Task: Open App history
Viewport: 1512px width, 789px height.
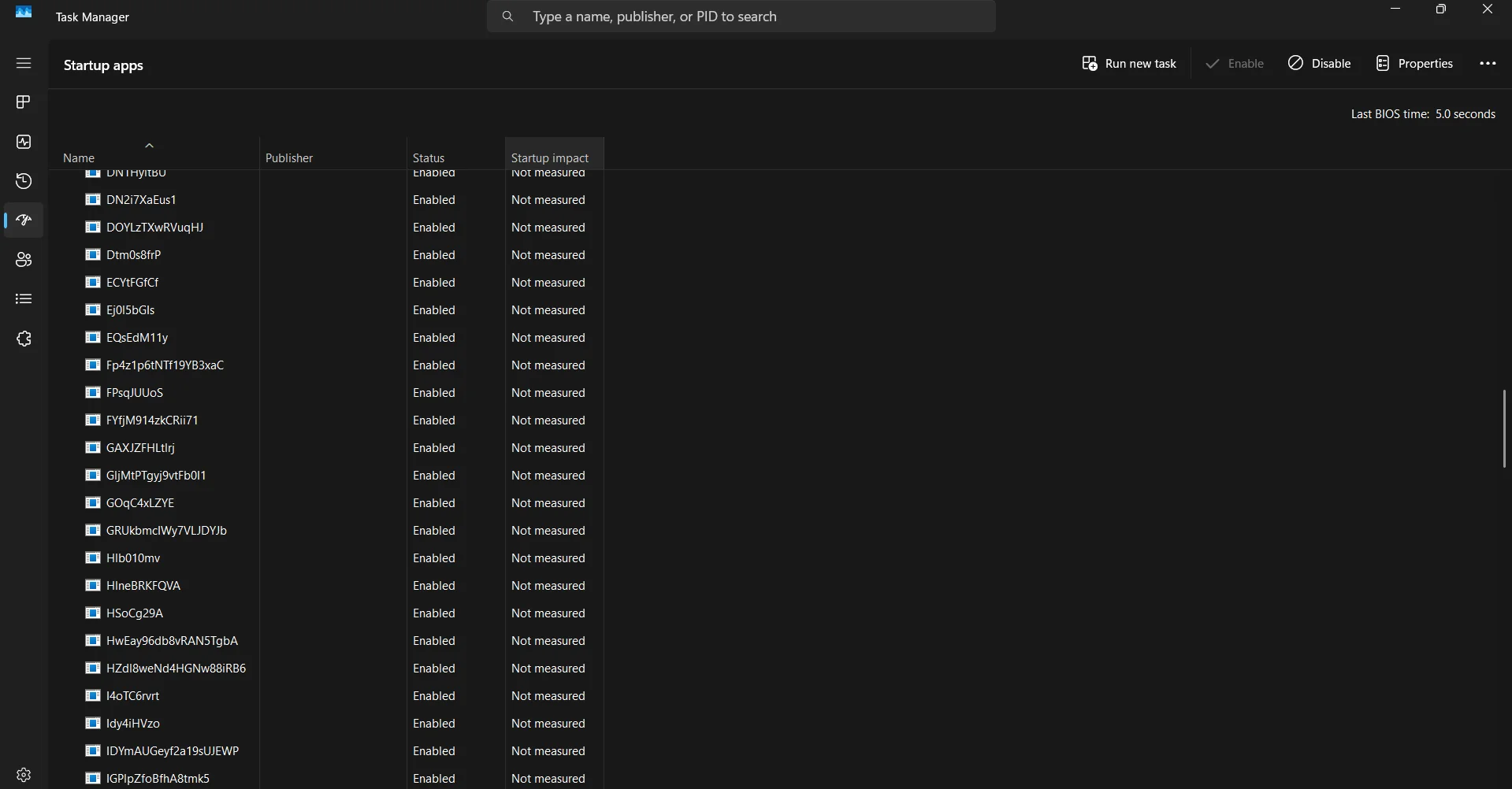Action: click(24, 181)
